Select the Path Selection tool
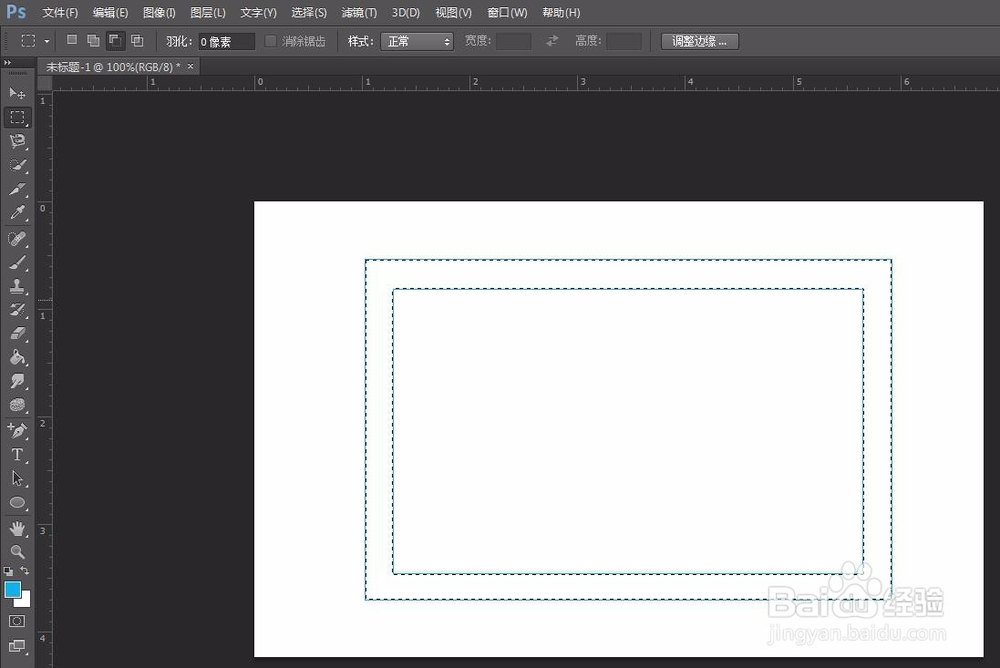Viewport: 1000px width, 668px height. pyautogui.click(x=17, y=479)
